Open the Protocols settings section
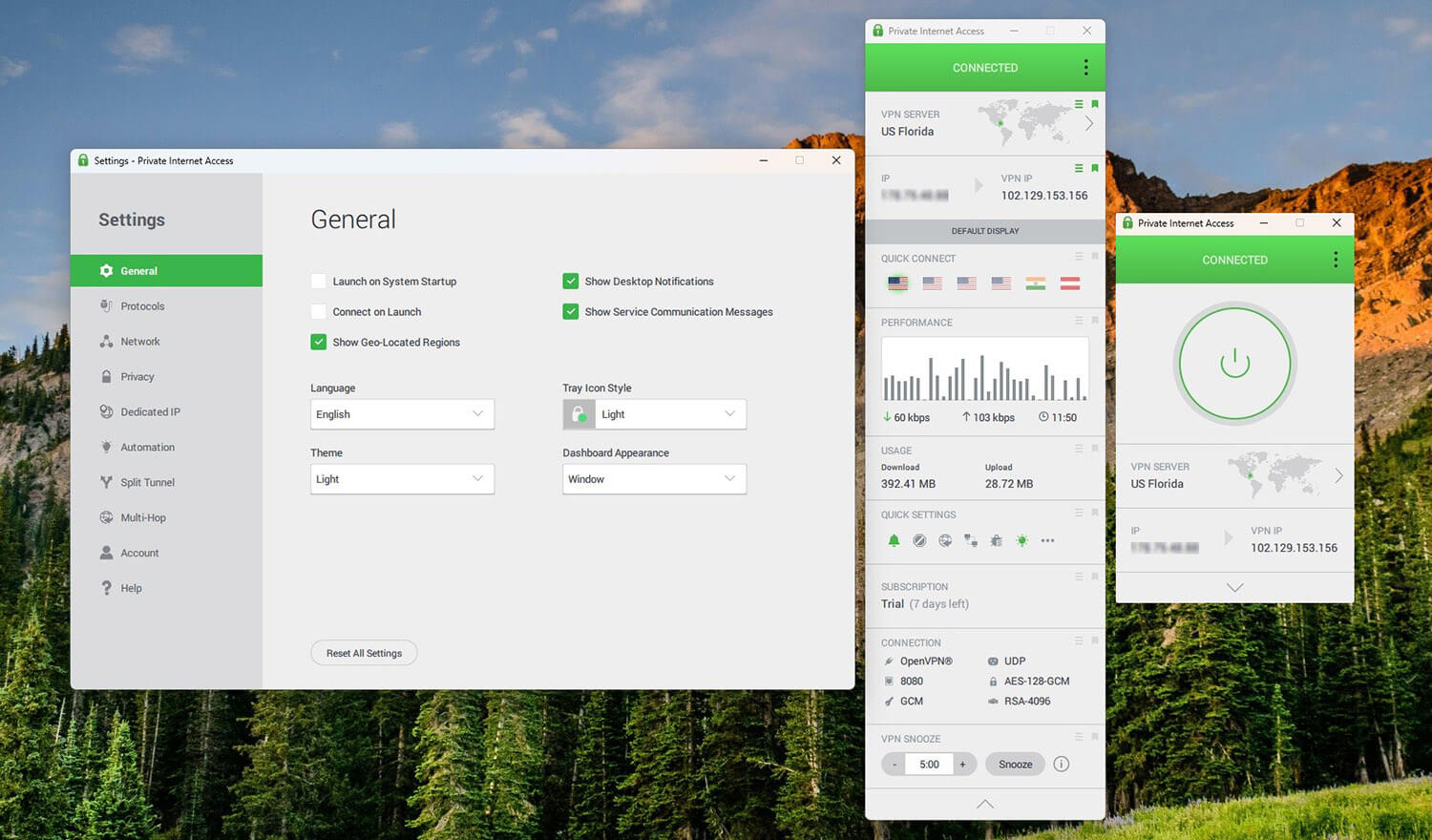The height and width of the screenshot is (840, 1432). click(142, 306)
